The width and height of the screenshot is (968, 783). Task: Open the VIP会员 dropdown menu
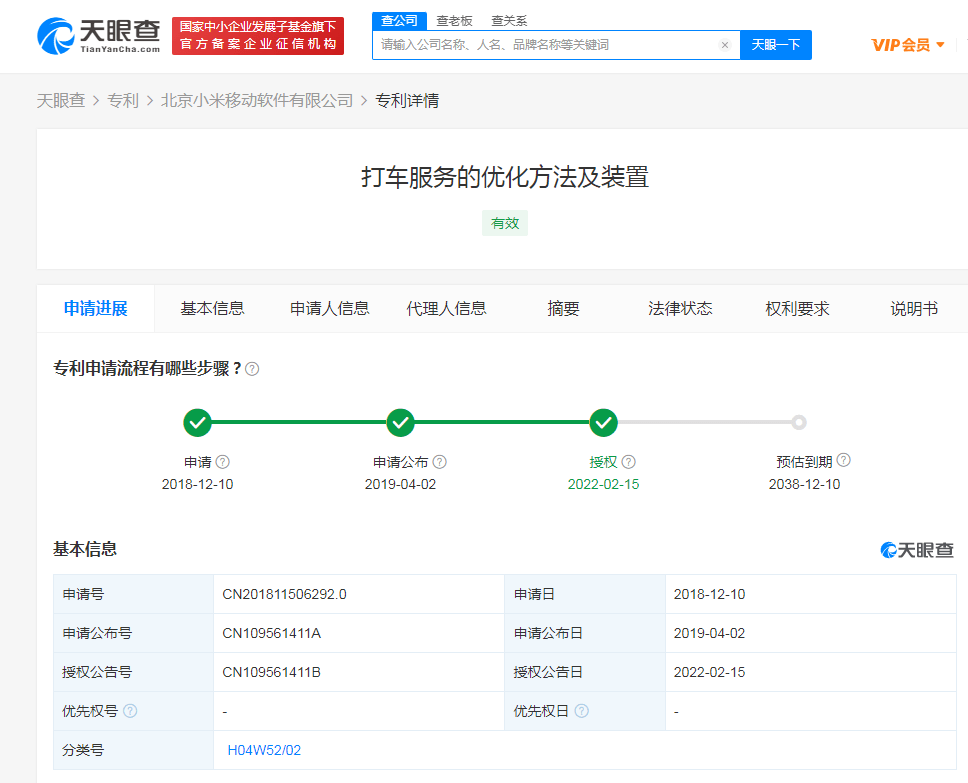(x=907, y=45)
